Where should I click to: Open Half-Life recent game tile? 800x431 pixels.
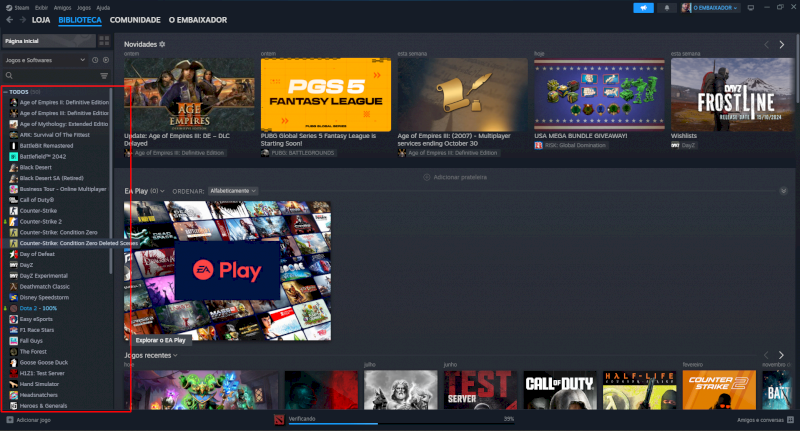click(639, 390)
